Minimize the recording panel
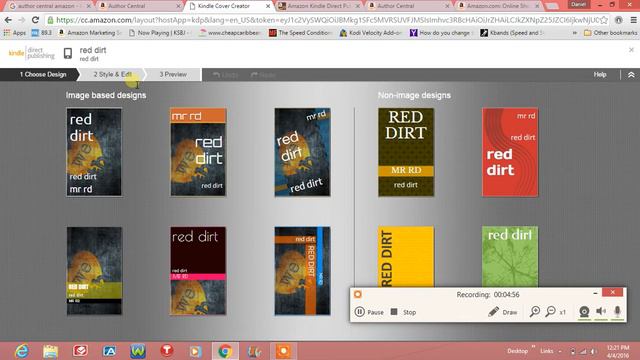The height and width of the screenshot is (360, 640). point(595,293)
